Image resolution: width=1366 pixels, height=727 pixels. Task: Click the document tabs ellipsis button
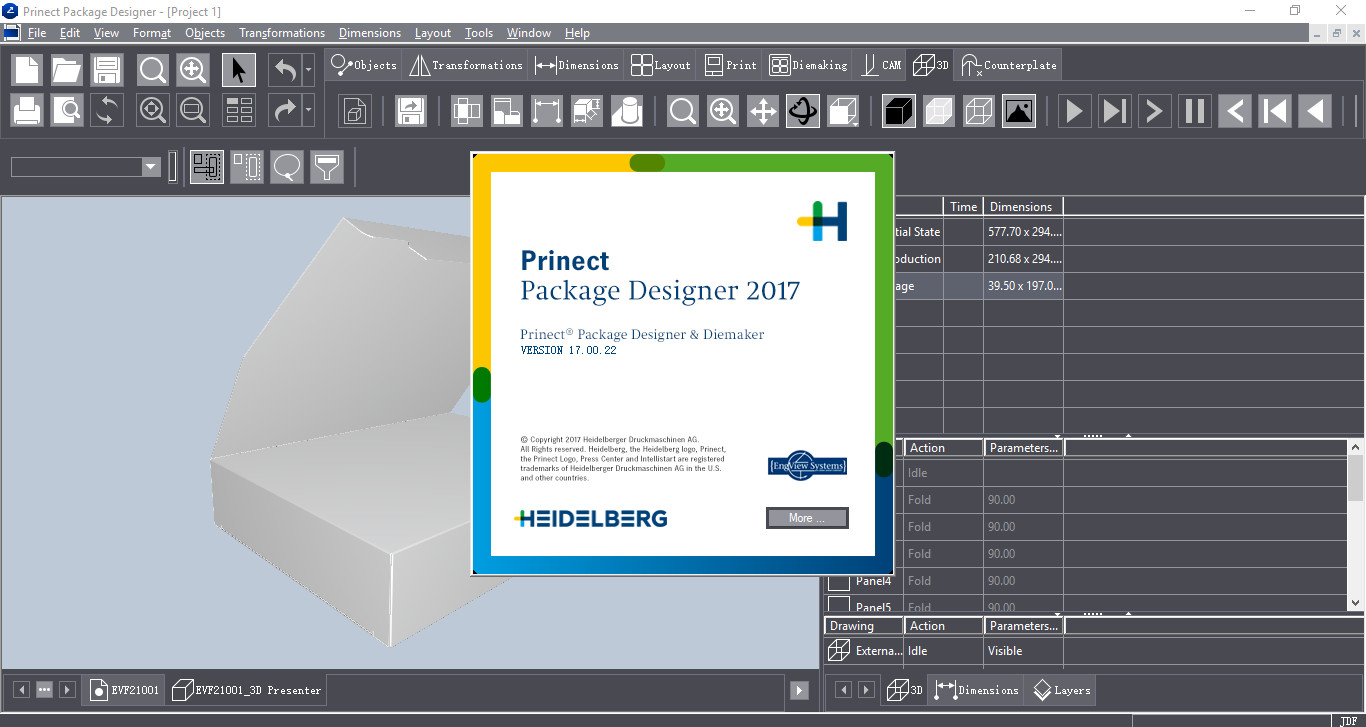[x=43, y=690]
